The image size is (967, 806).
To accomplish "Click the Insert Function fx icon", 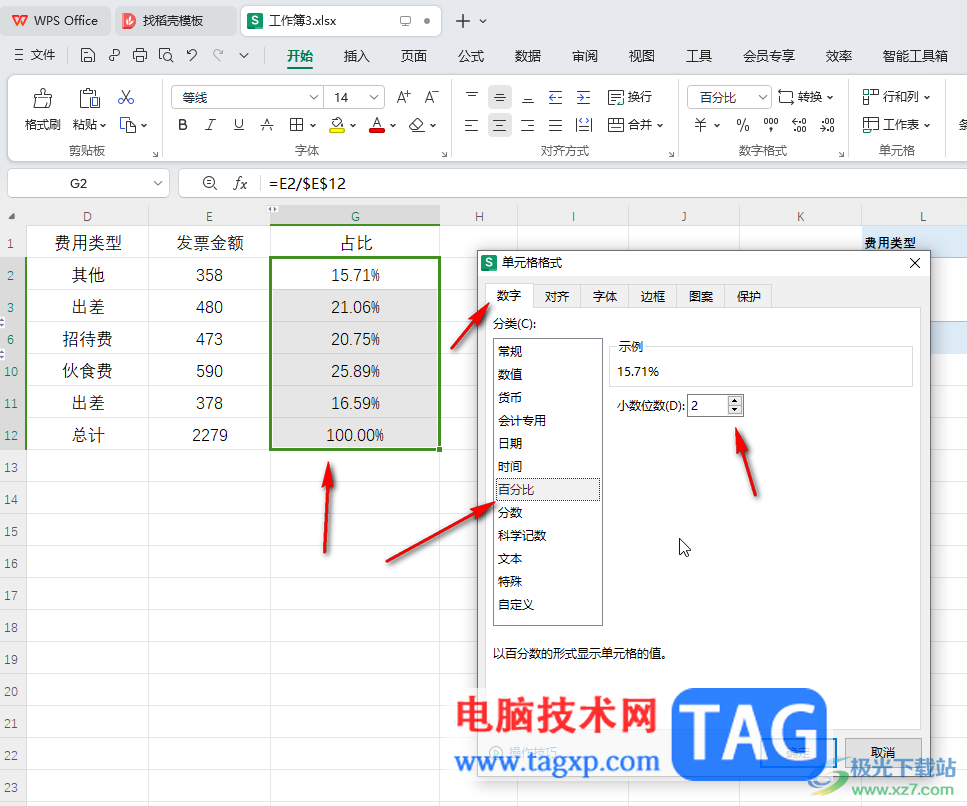I will (x=240, y=183).
